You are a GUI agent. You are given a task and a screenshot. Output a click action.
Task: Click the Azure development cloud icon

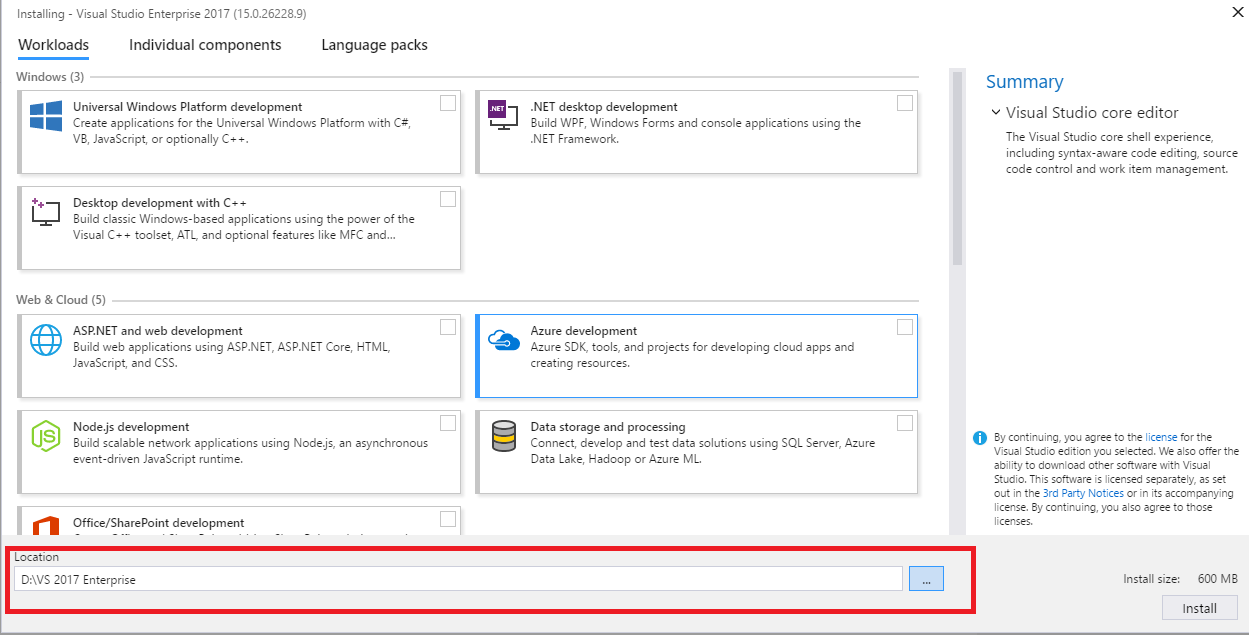click(x=502, y=340)
